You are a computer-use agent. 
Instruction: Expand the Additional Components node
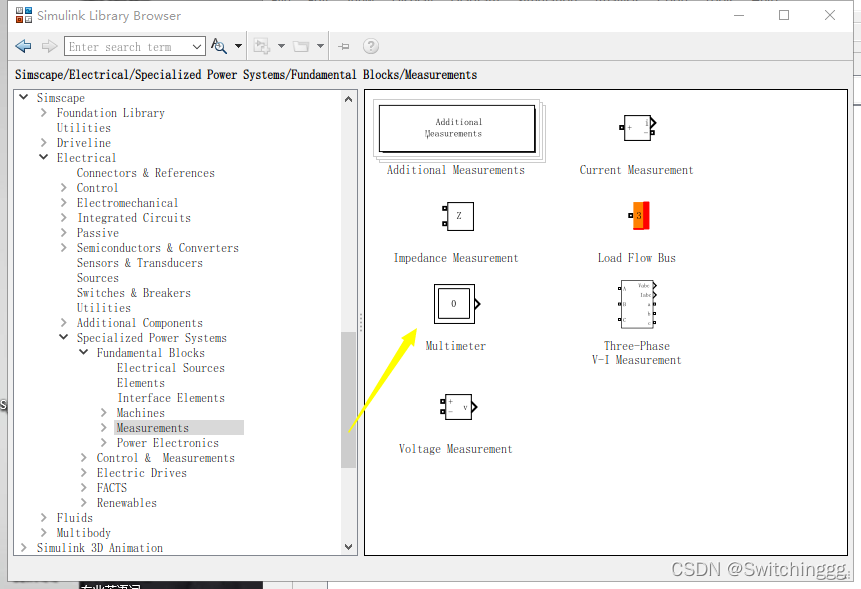[64, 323]
